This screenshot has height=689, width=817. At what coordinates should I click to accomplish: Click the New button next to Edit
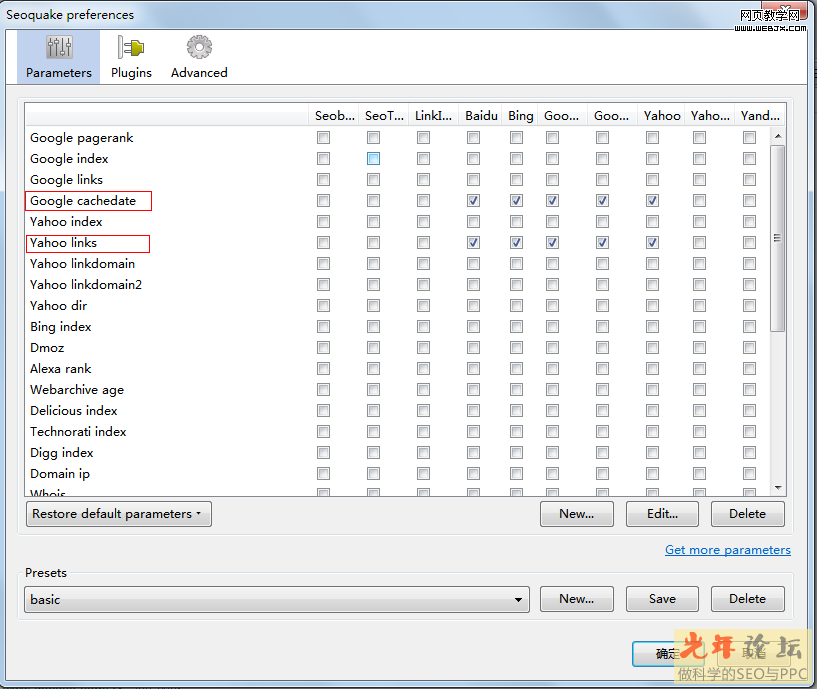(576, 513)
